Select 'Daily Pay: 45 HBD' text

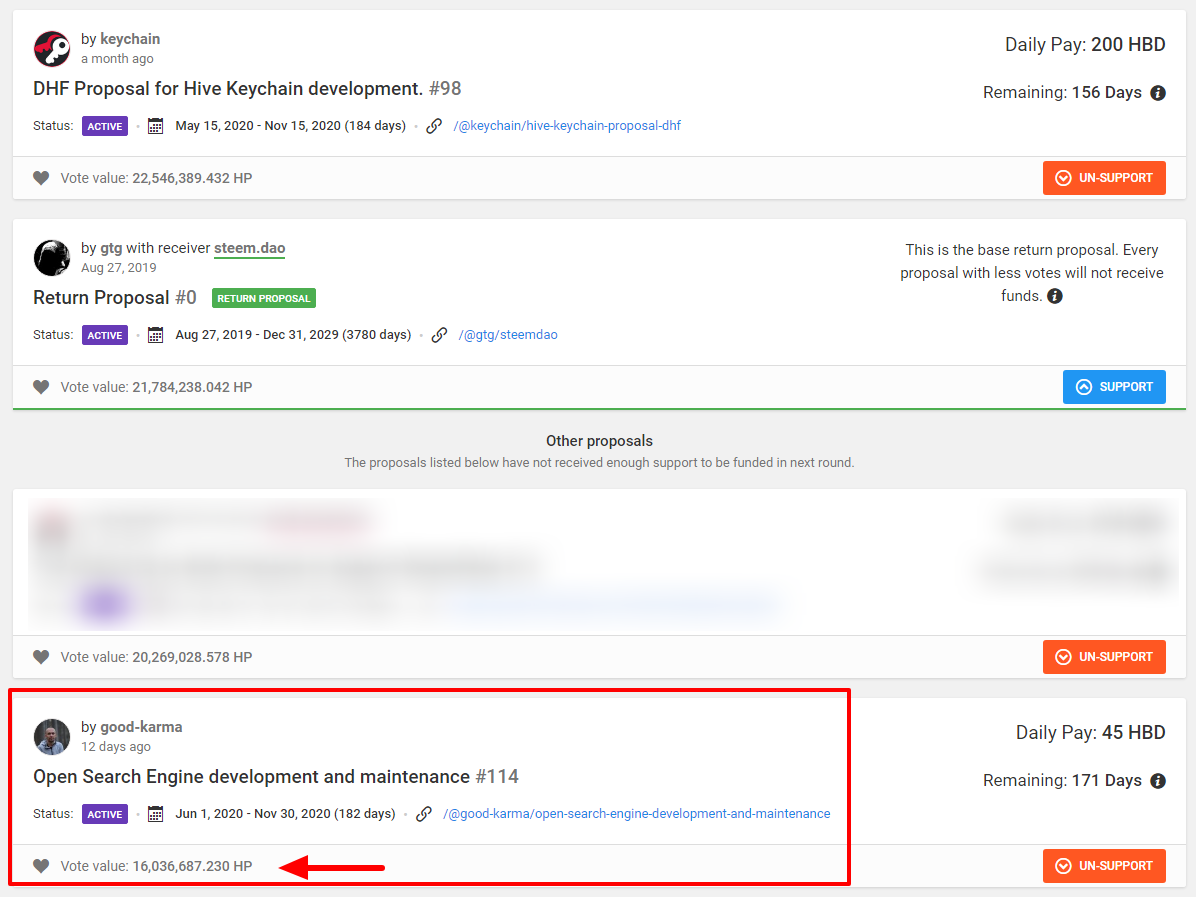[x=1090, y=732]
